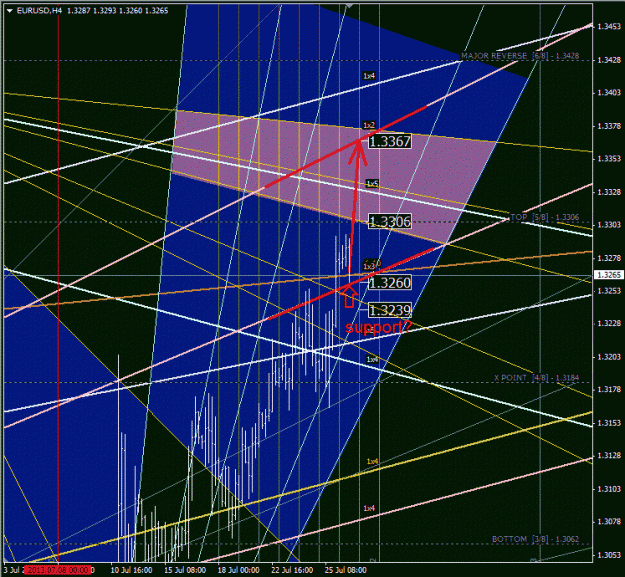Click the OHLC values 1.3287 1.3293 1.3260 1.3265
Viewport: 625px width, 577px height.
[118, 11]
